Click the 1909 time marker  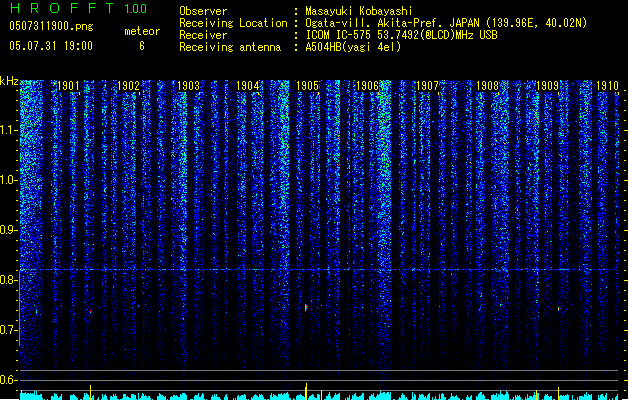[548, 86]
